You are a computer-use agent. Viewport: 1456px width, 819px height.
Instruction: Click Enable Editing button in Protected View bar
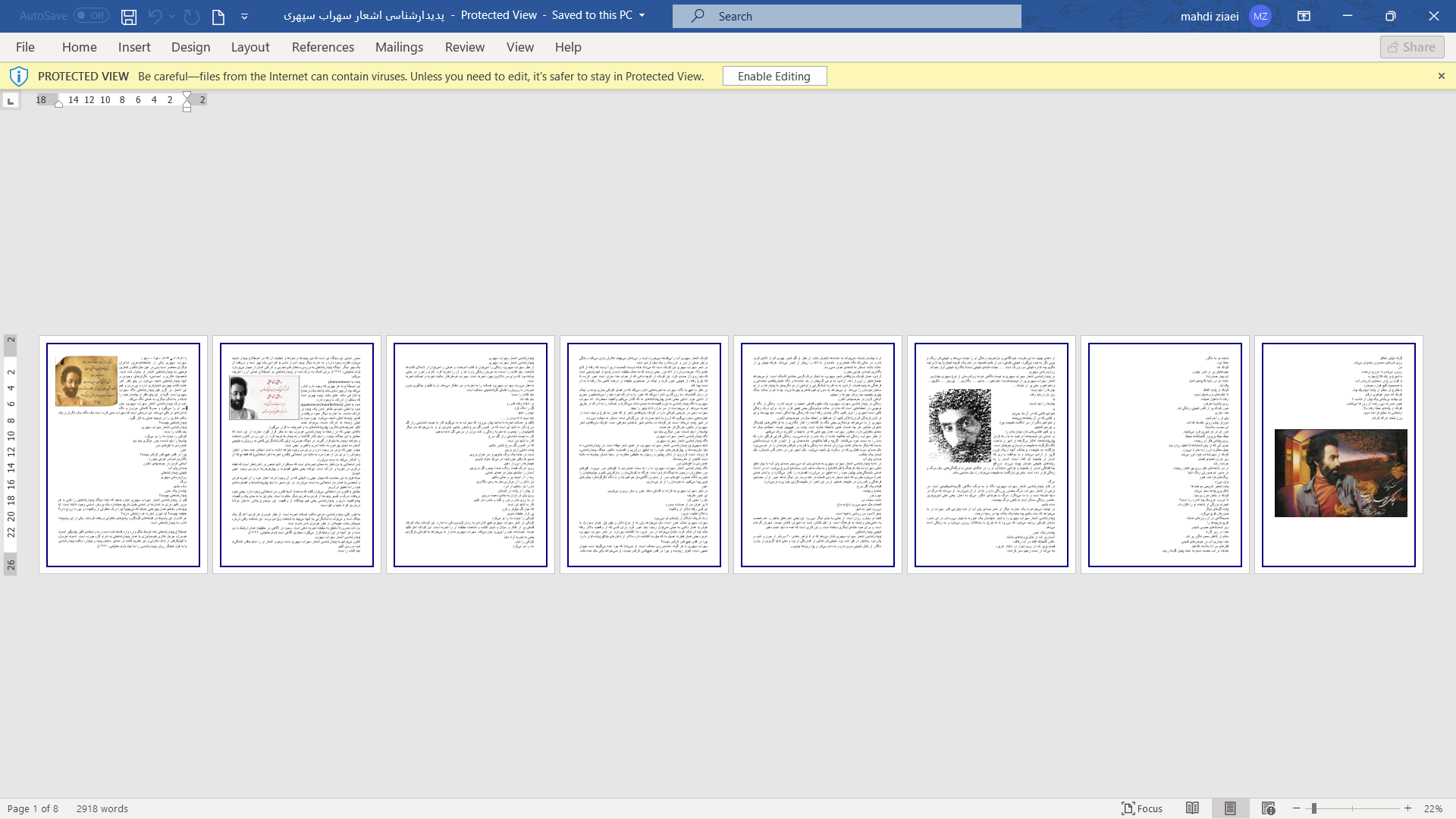coord(774,76)
